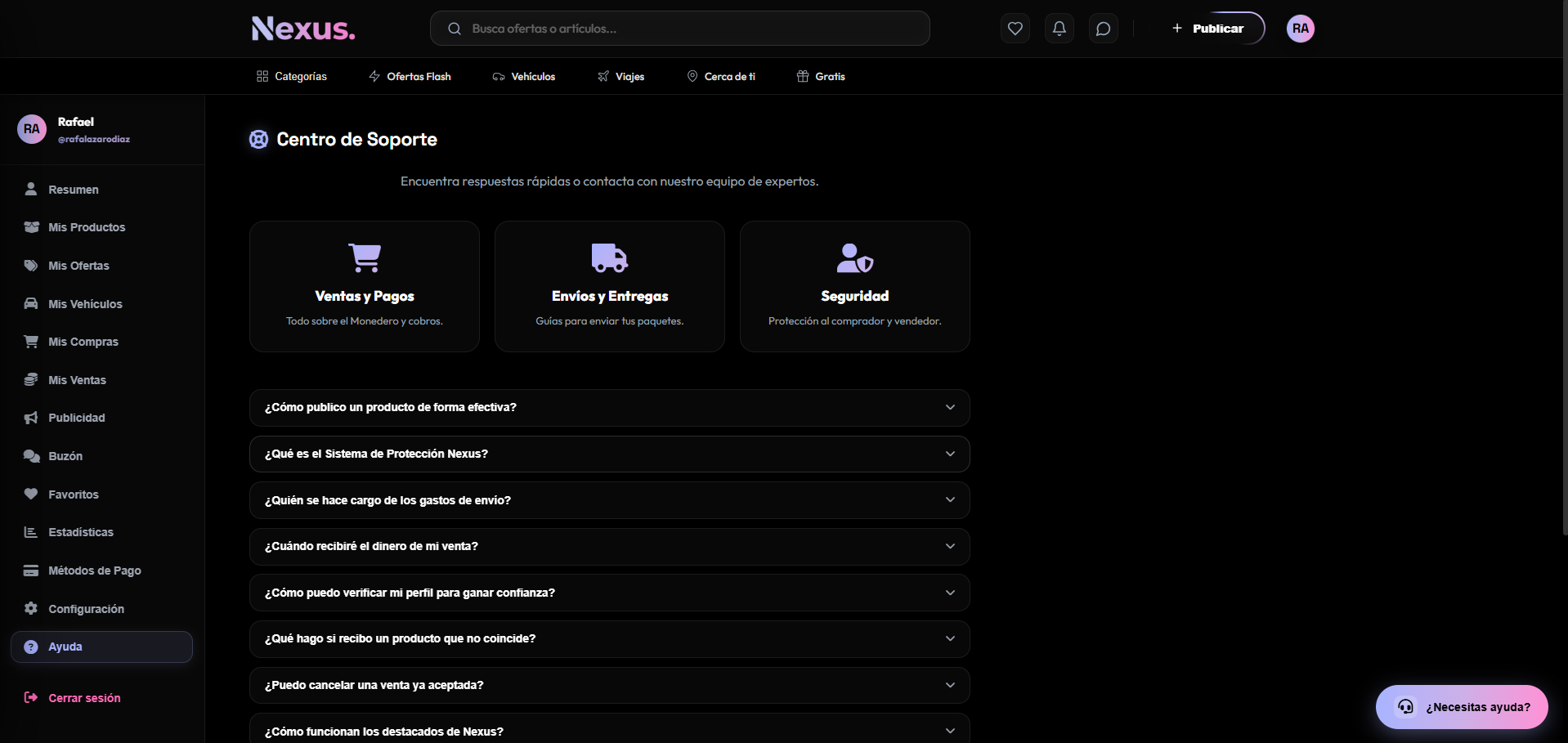Image resolution: width=1568 pixels, height=743 pixels.
Task: Expand '¿Cuándo recibiré el dinero de mi venta?'
Action: coord(610,546)
